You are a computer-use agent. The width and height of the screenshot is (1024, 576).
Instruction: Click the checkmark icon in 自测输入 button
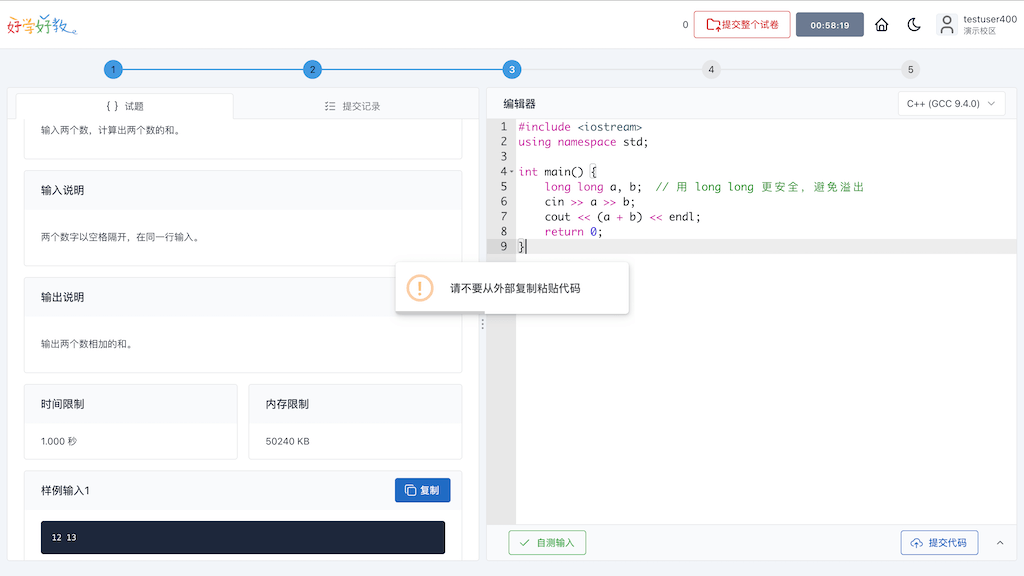(526, 542)
